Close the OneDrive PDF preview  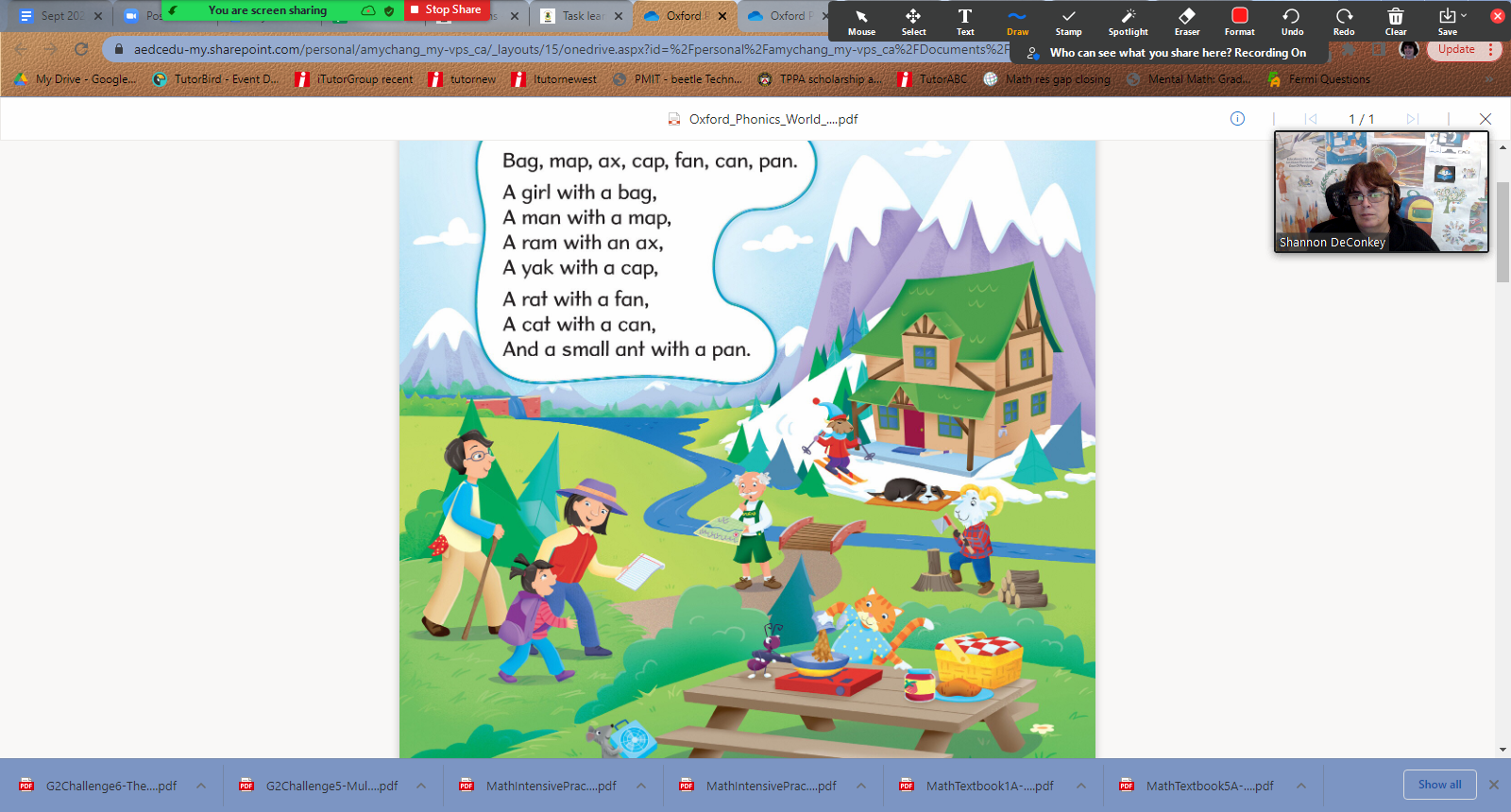[1486, 119]
